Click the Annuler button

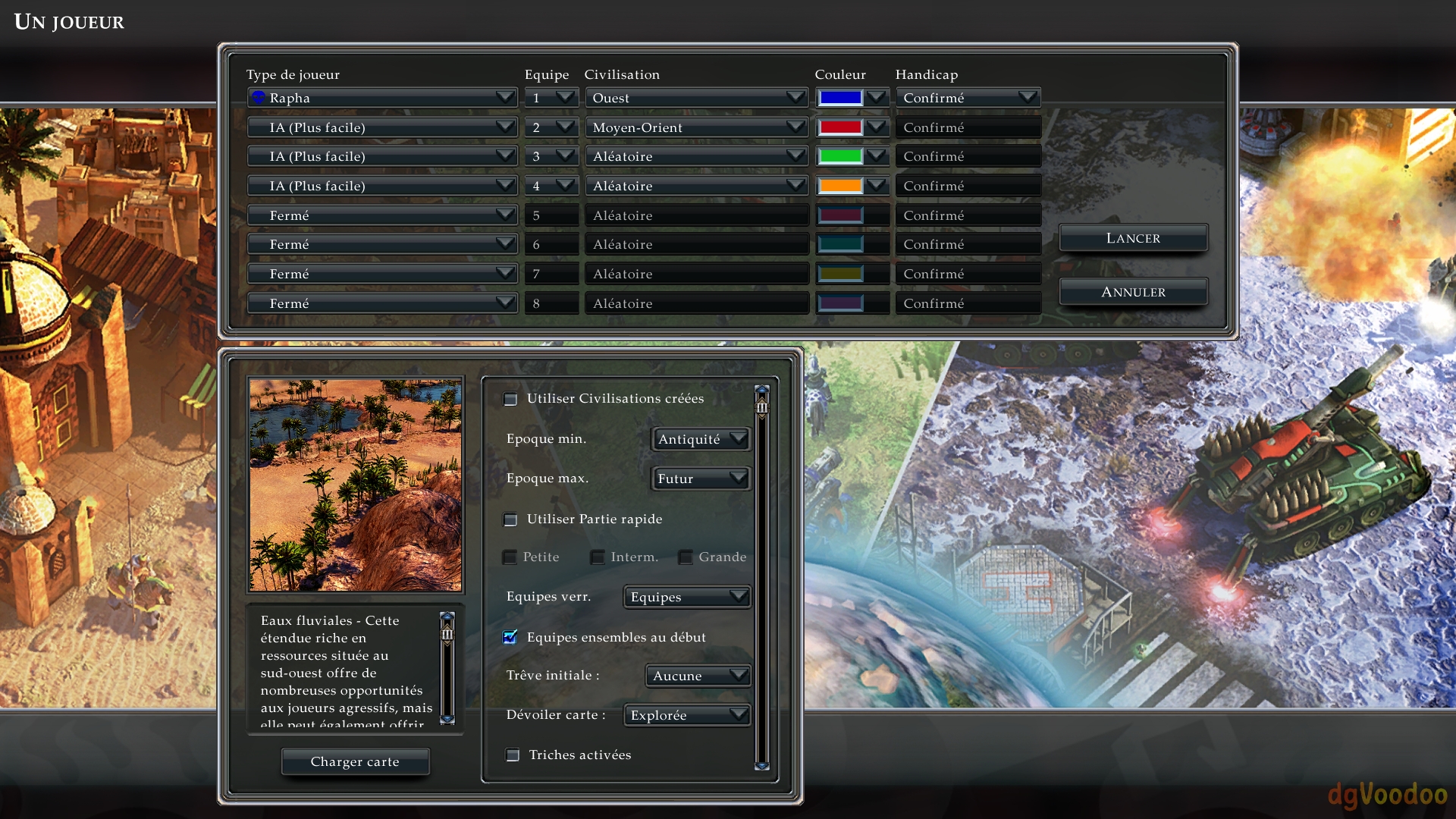tap(1133, 292)
